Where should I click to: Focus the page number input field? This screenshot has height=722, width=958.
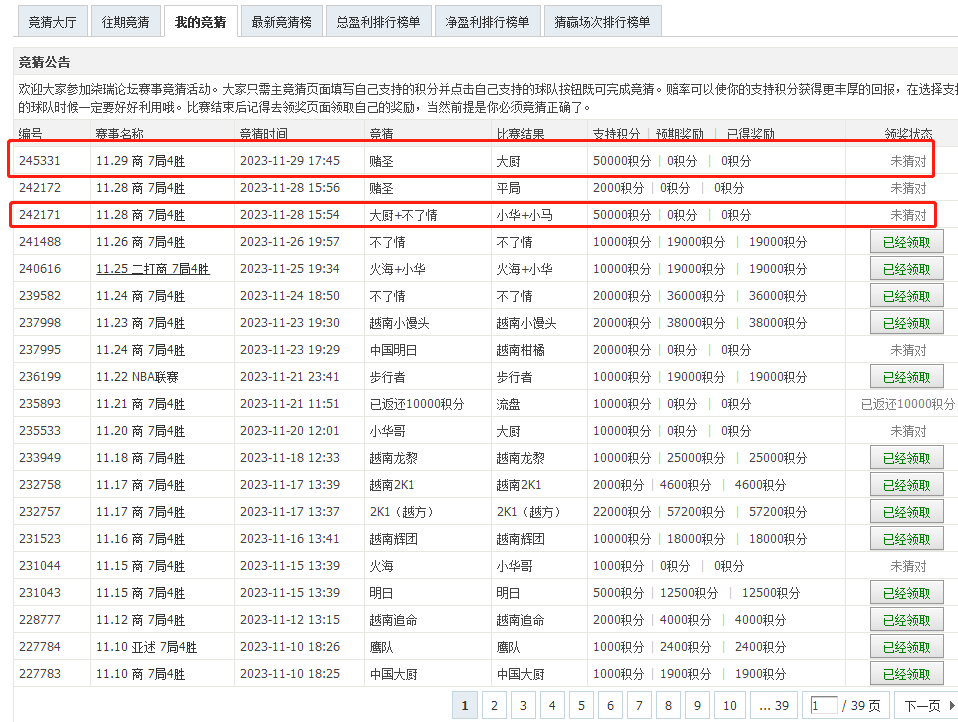click(x=824, y=706)
